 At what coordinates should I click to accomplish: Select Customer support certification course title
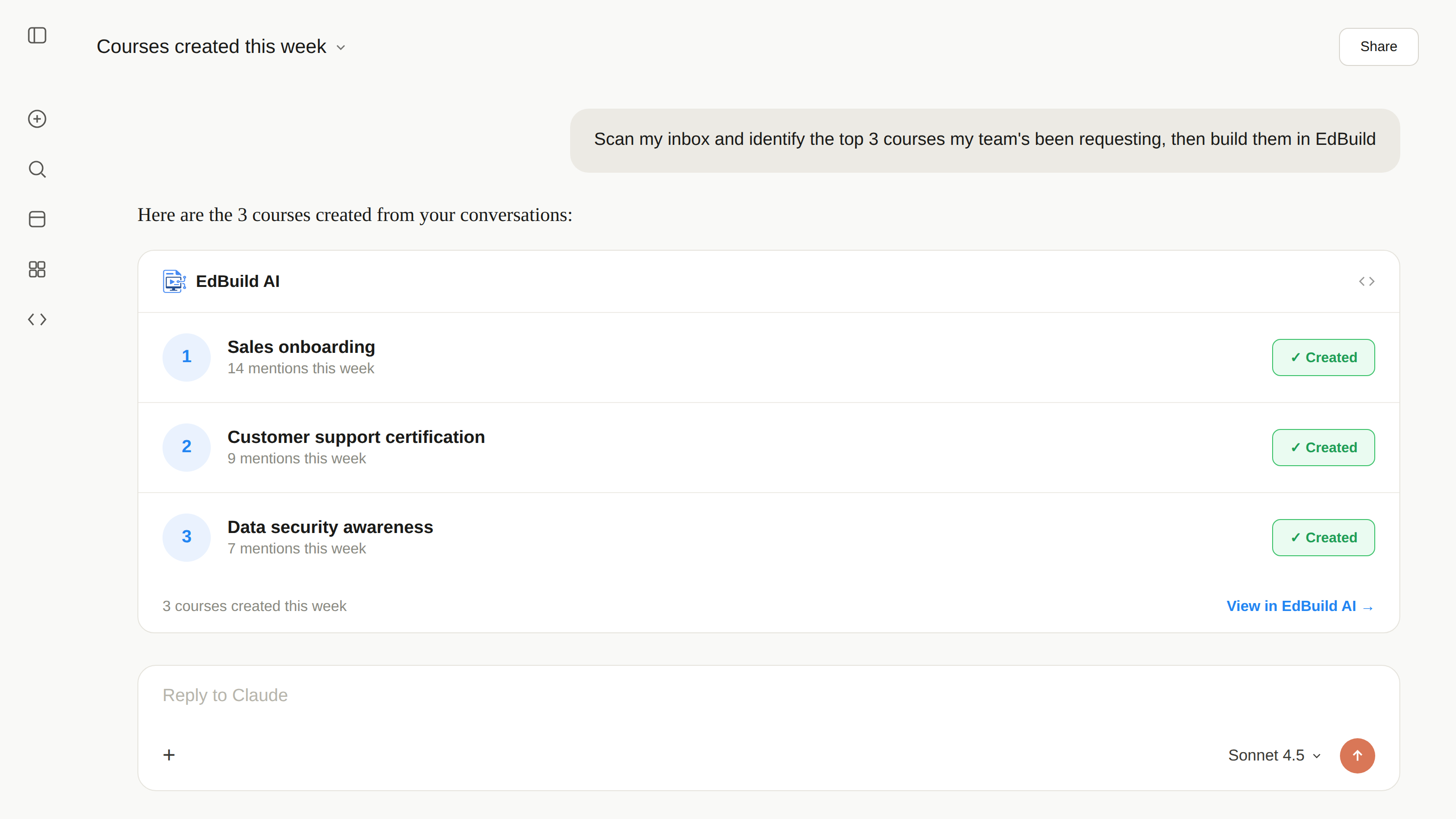pyautogui.click(x=356, y=437)
